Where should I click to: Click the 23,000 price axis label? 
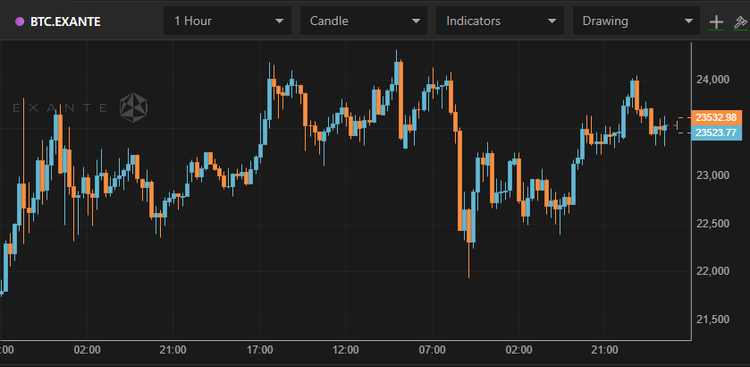click(x=713, y=176)
